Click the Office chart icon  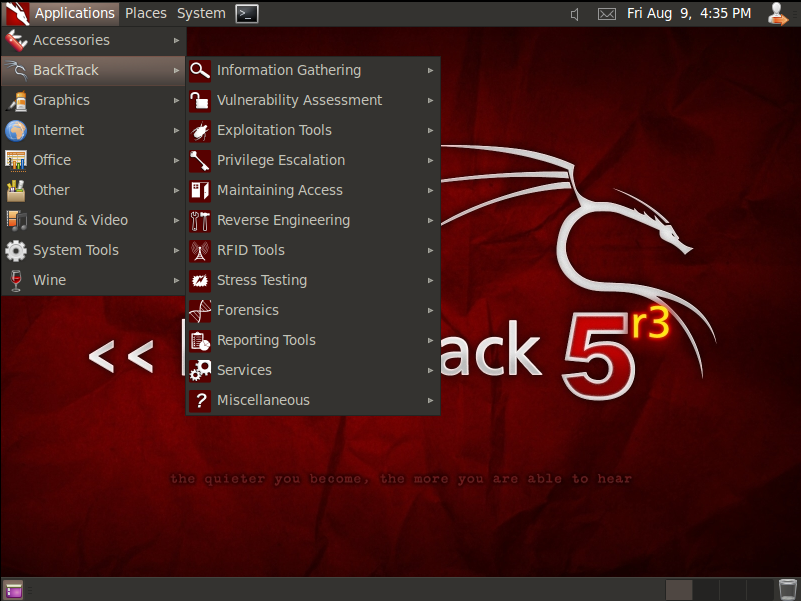coord(16,160)
